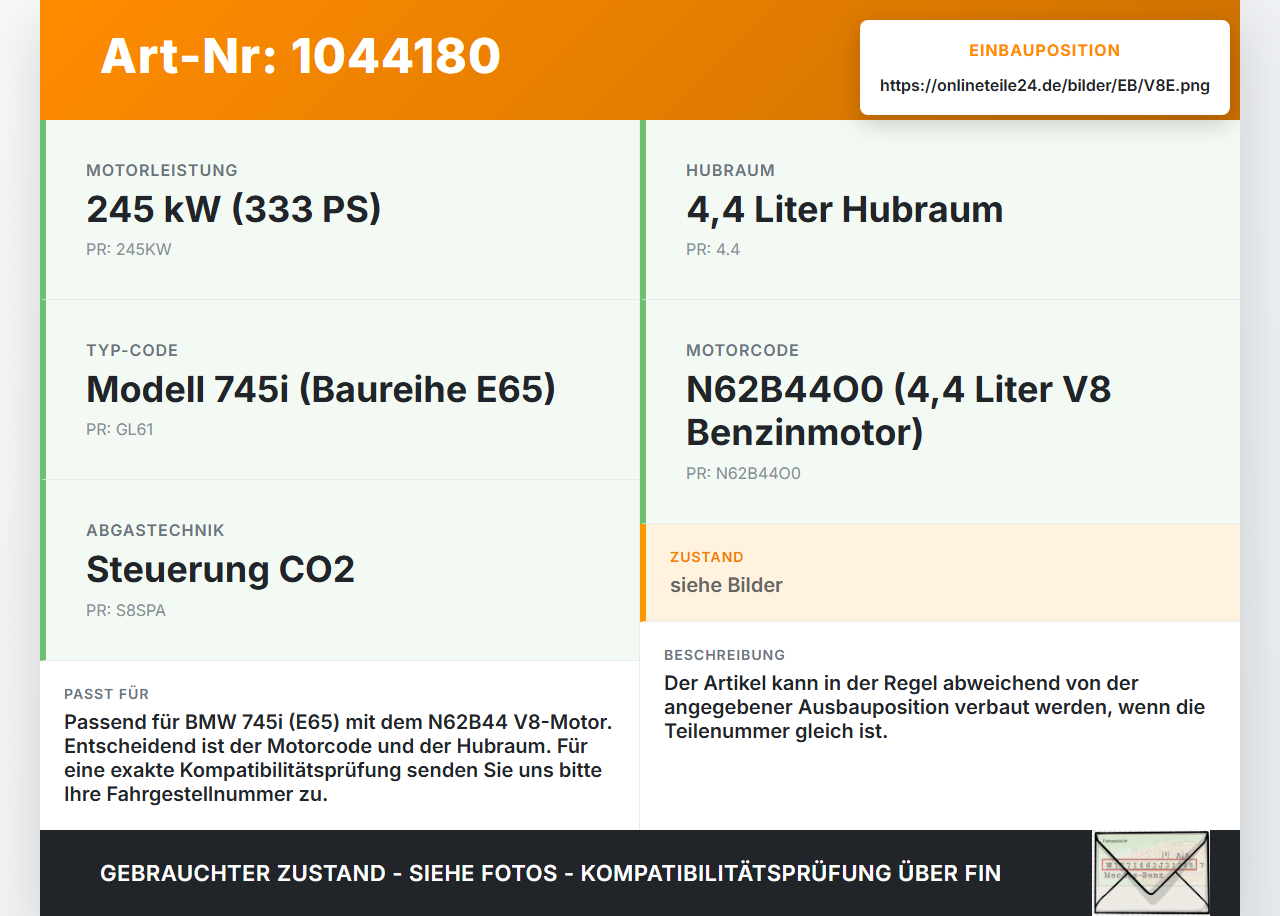Image resolution: width=1280 pixels, height=916 pixels.
Task: Select the PR: N62B44O0 text
Action: pyautogui.click(x=743, y=473)
